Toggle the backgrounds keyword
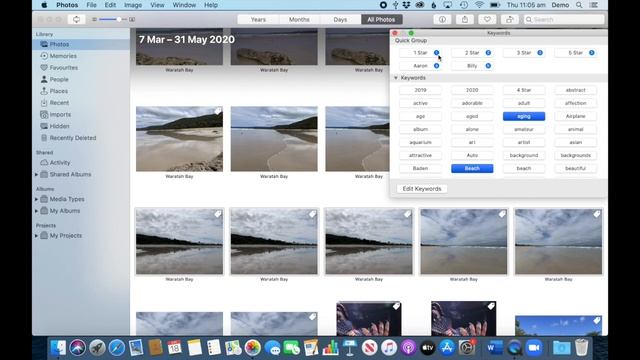Screen dimensions: 640x360 576,156
